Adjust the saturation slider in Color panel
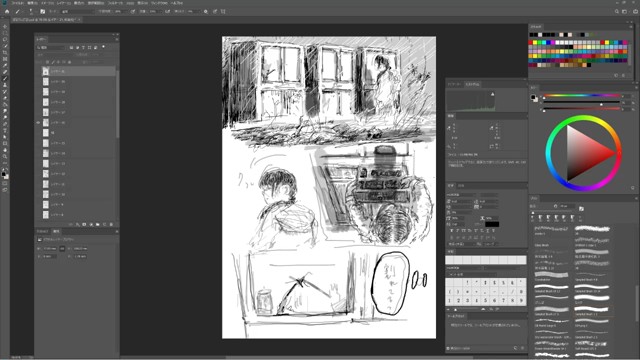The height and width of the screenshot is (360, 640). point(581,102)
